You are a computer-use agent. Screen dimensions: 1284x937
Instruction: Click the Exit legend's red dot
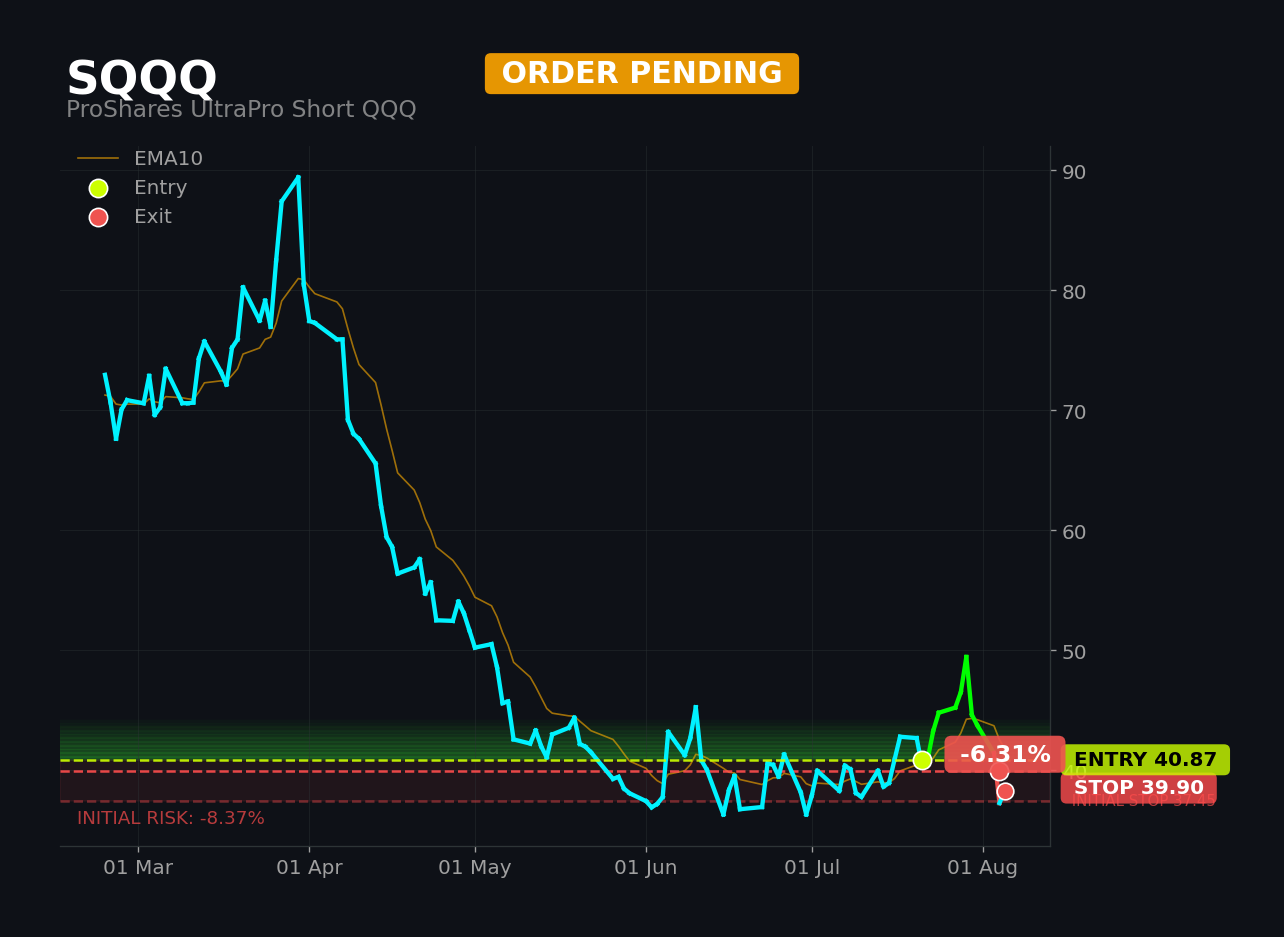(98, 217)
